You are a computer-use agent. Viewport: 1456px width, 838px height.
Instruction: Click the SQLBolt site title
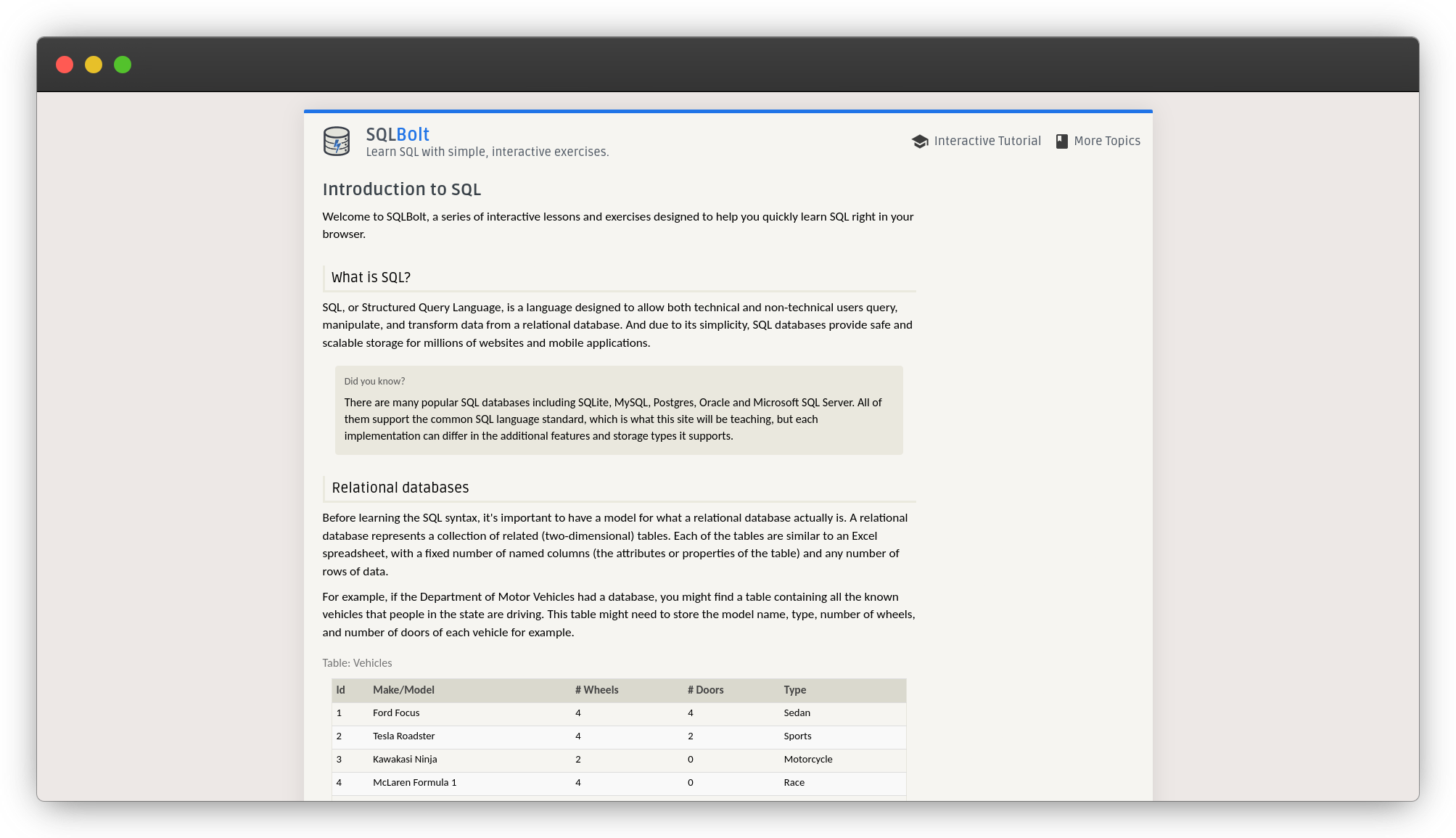pos(398,134)
